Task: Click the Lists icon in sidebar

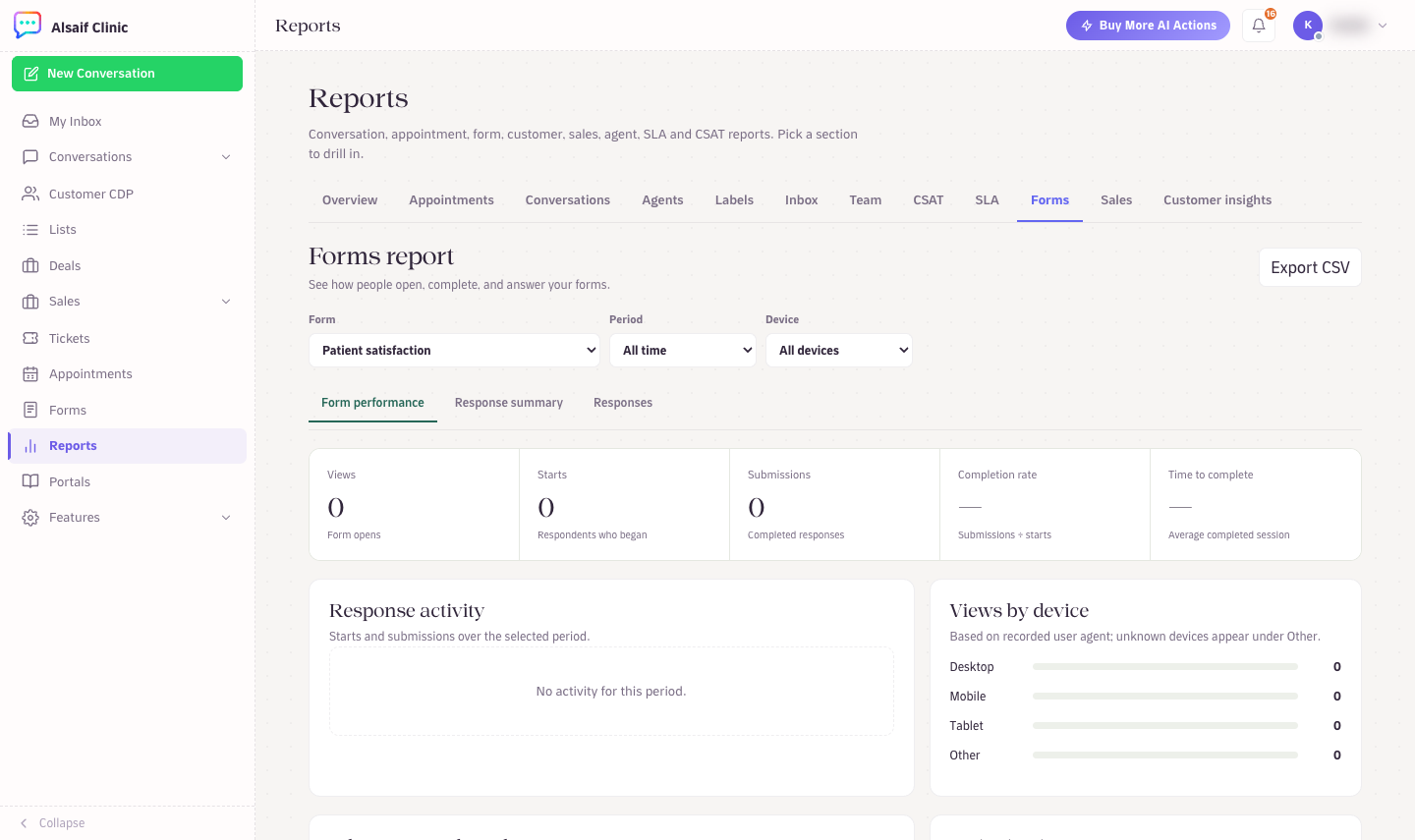Action: (x=30, y=230)
